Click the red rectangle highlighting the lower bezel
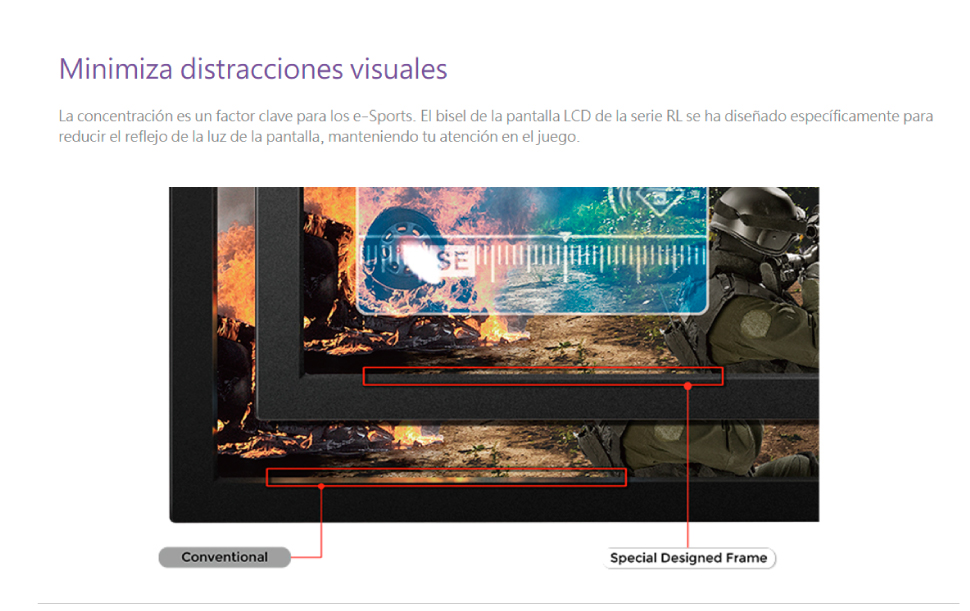This screenshot has height=611, width=970. tap(445, 477)
